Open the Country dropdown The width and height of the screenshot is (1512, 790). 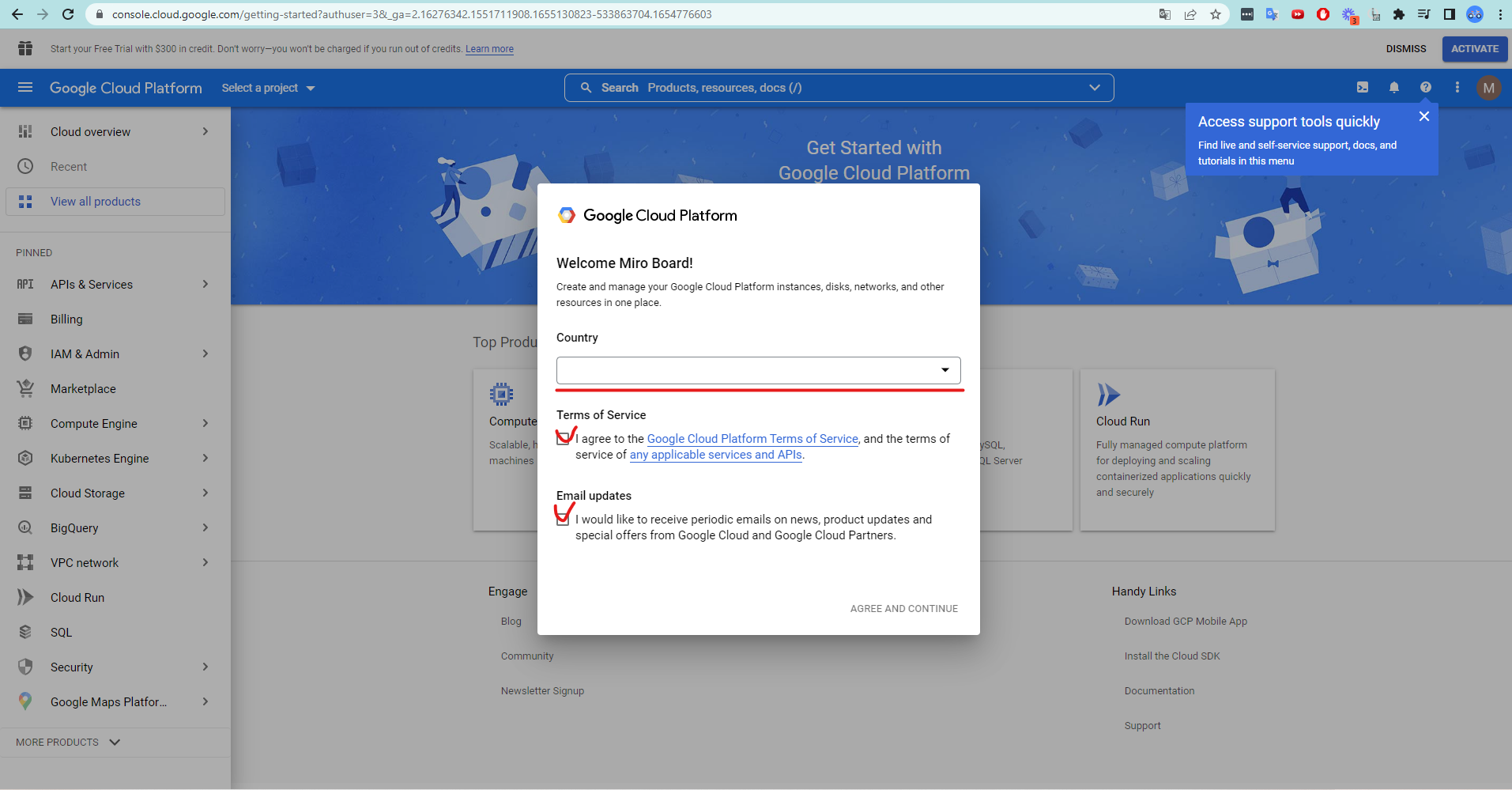click(759, 371)
